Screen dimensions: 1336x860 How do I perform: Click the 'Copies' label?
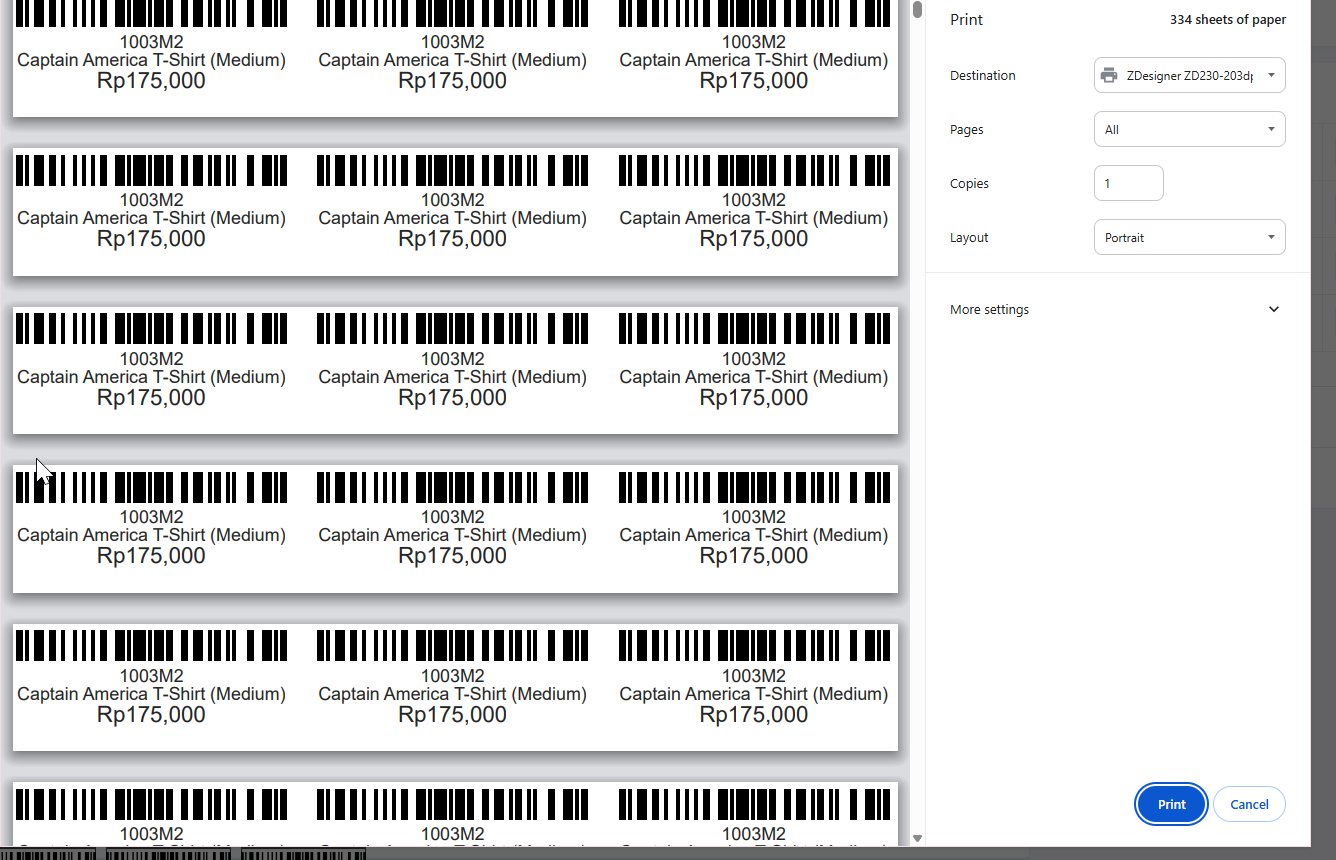click(969, 184)
